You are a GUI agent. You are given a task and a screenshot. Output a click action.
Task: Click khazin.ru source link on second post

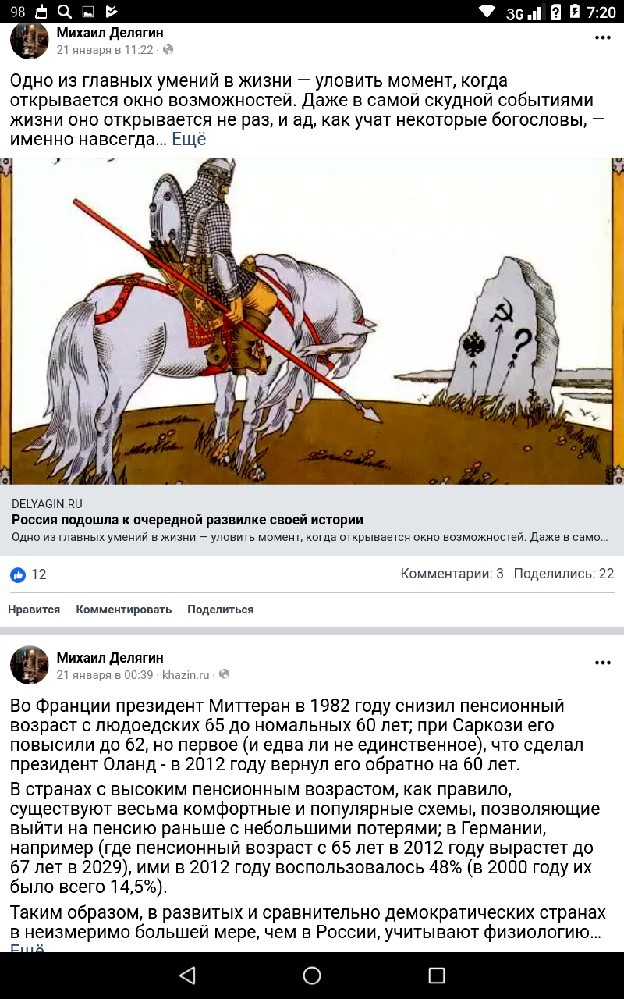tap(185, 674)
